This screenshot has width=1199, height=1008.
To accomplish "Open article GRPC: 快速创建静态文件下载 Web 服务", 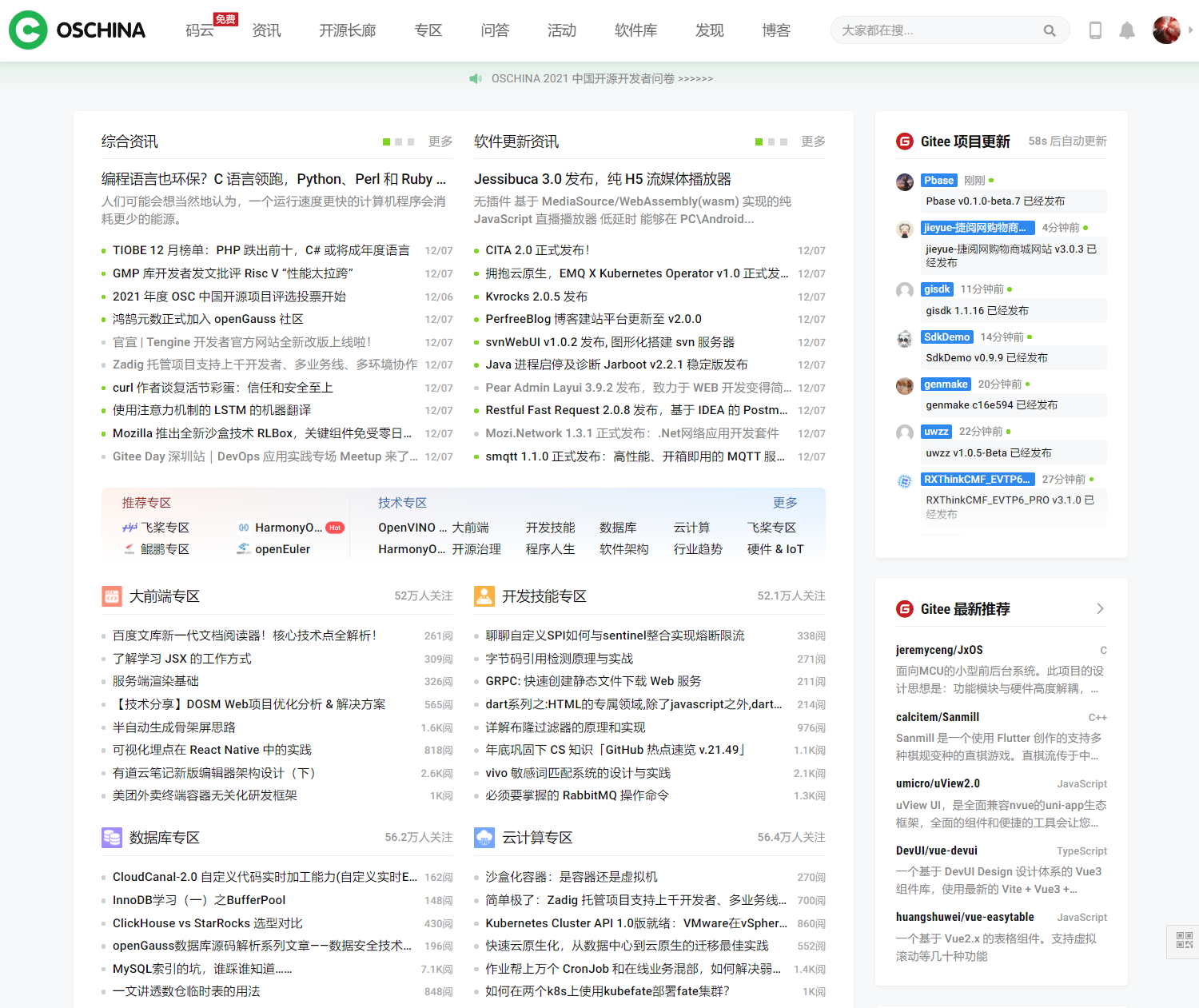I will pyautogui.click(x=593, y=681).
